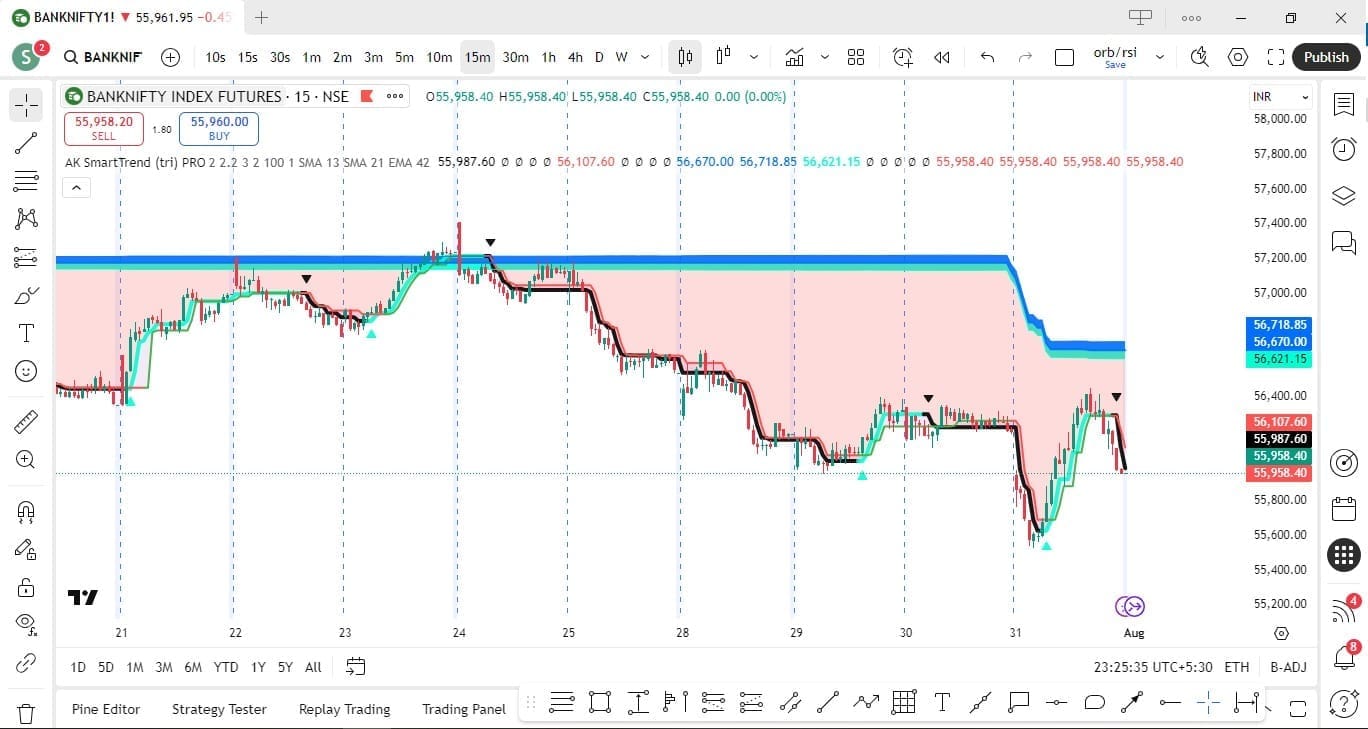Viewport: 1368px width, 729px height.
Task: Select the brush drawing tool
Action: (26, 295)
